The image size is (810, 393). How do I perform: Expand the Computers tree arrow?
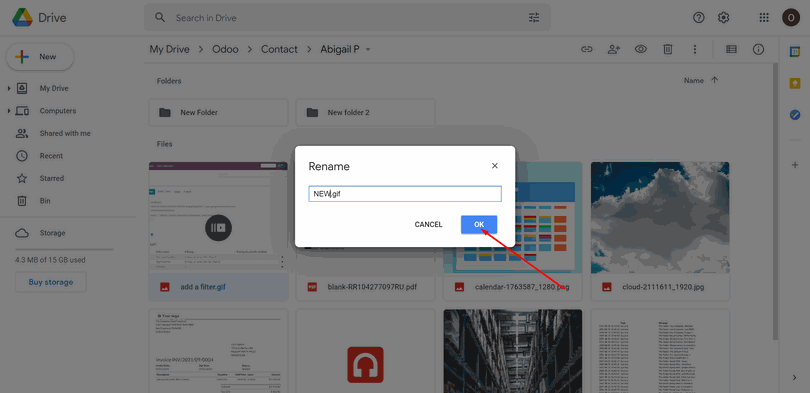(9, 111)
